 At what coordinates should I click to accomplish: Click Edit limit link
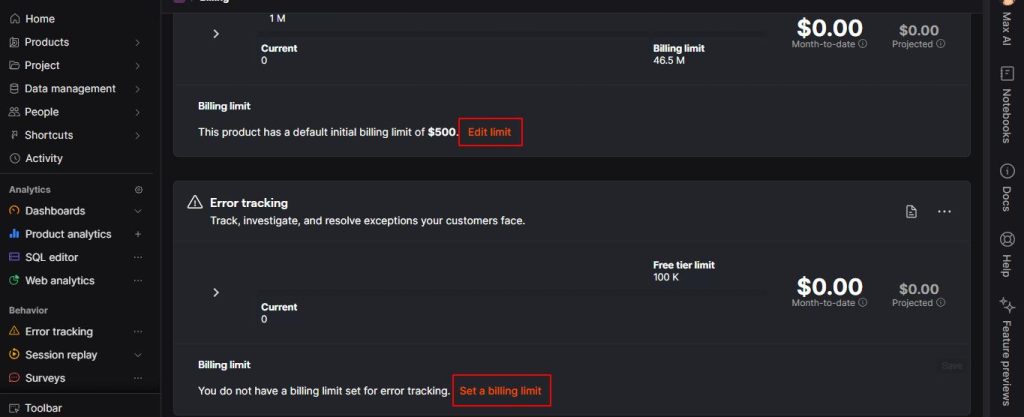tap(490, 132)
